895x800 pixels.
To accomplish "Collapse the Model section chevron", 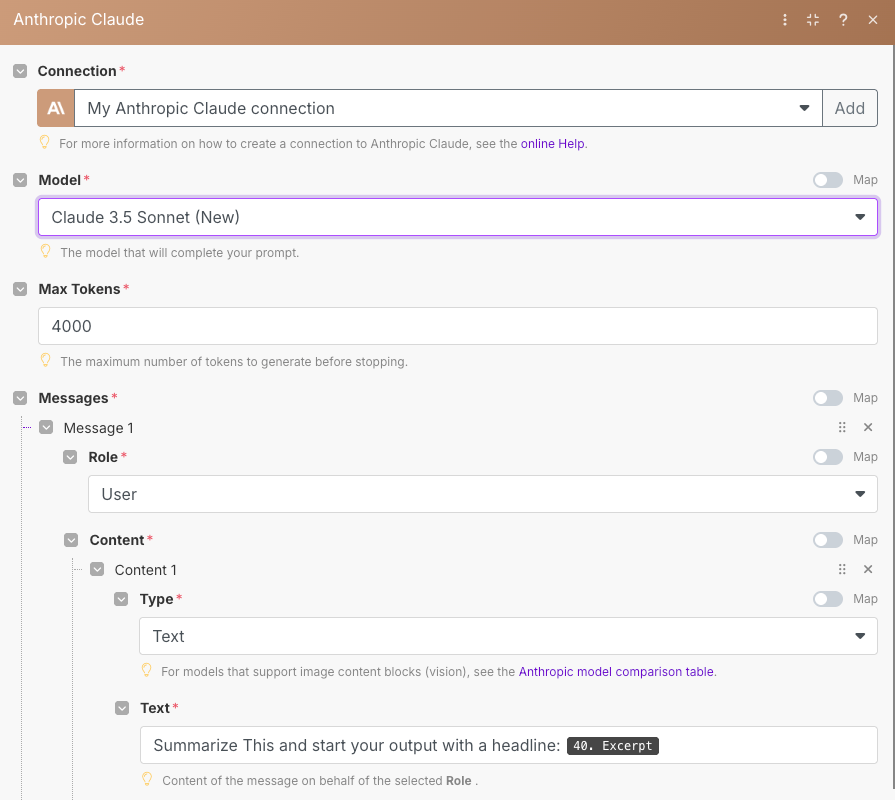I will (x=20, y=180).
